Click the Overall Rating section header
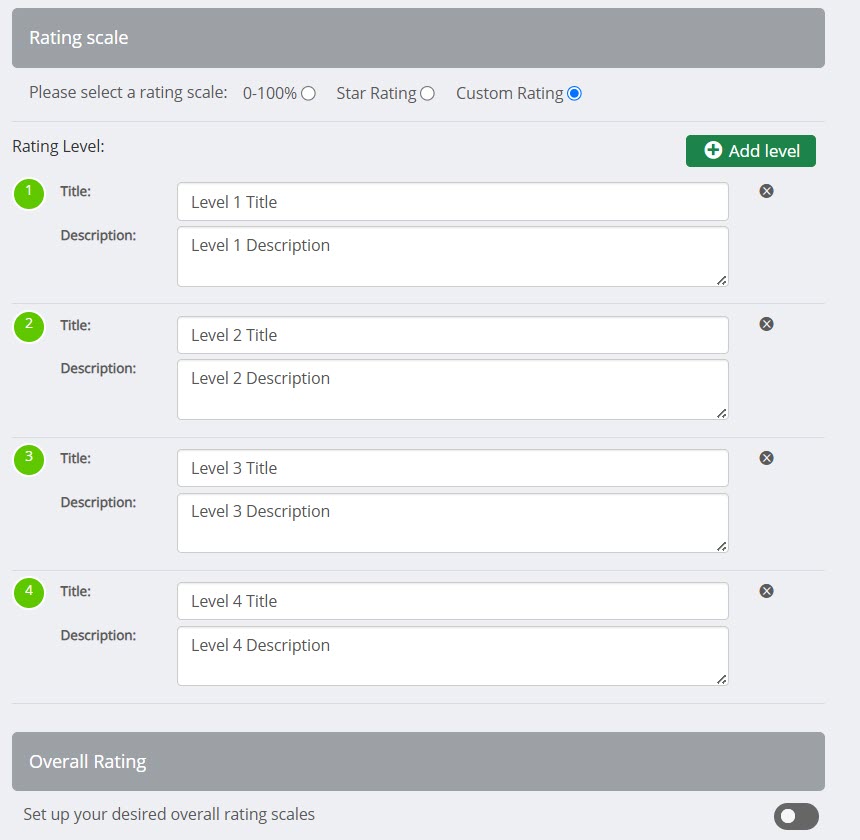This screenshot has height=840, width=860. (x=418, y=762)
